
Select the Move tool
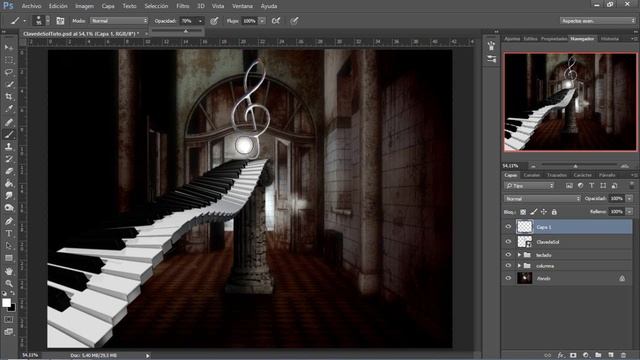(9, 48)
